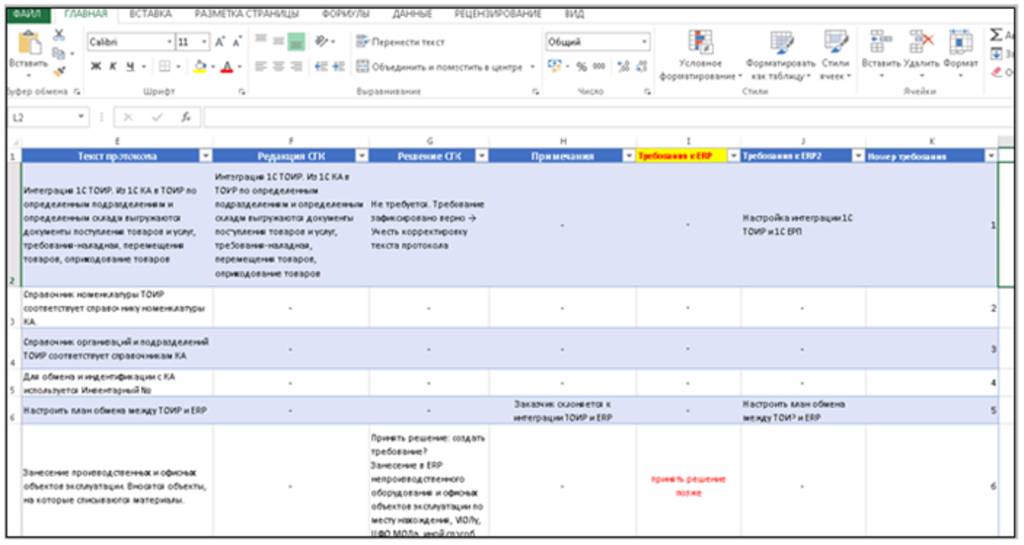The height and width of the screenshot is (545, 1024).
Task: Open filter dropdown for Решение СТК column
Action: tap(480, 156)
